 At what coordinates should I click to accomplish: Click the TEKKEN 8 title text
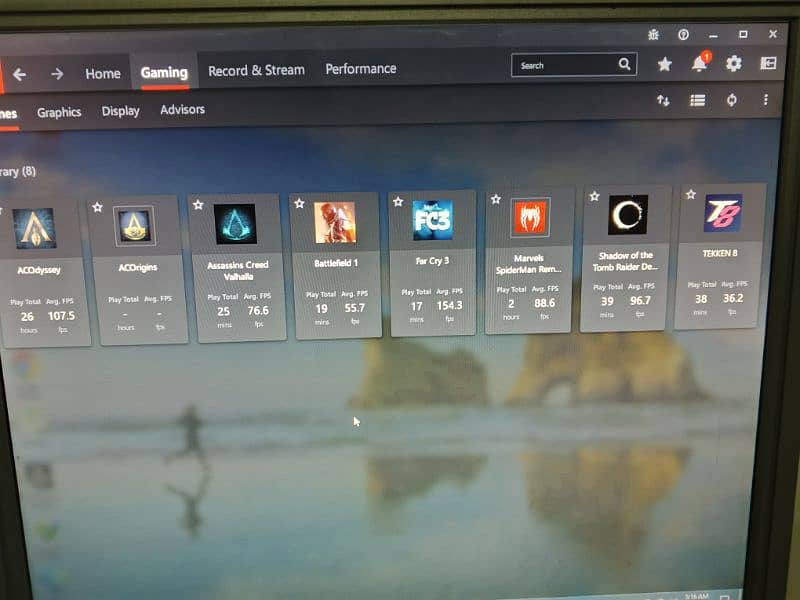(x=720, y=253)
